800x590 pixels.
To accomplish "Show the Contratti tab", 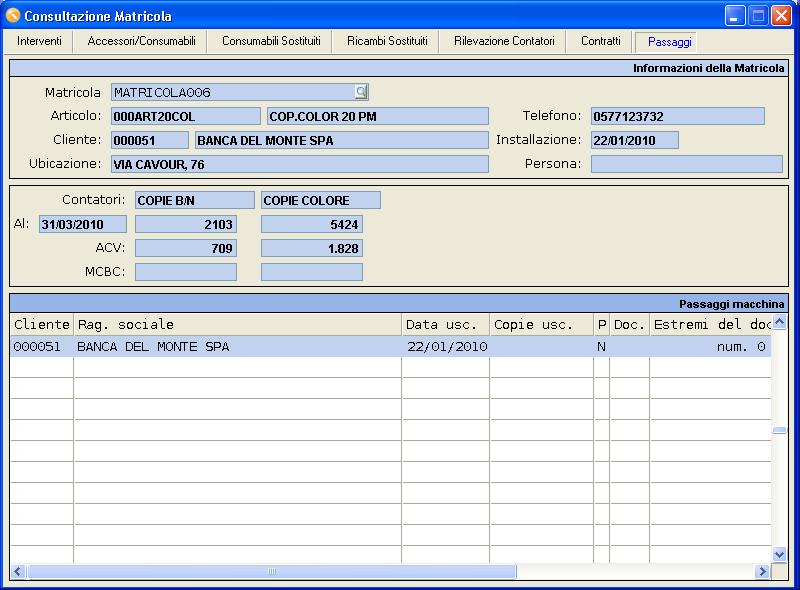I will coord(601,41).
